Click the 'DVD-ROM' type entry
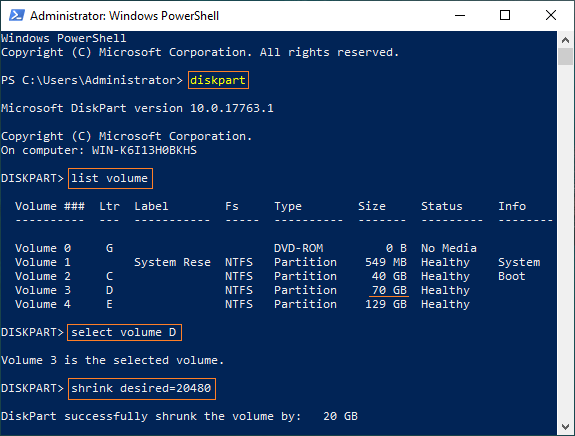This screenshot has height=436, width=575. point(299,248)
